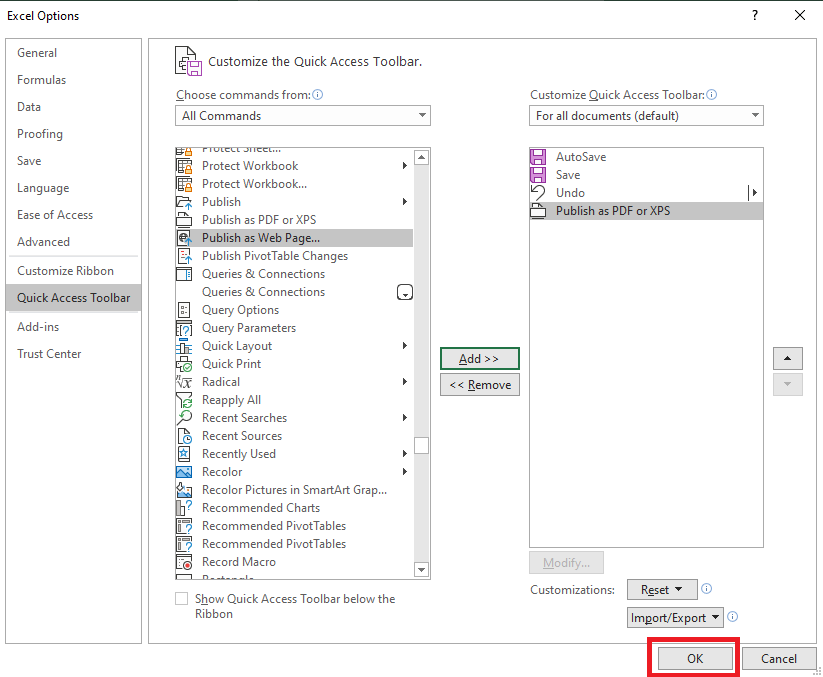The height and width of the screenshot is (677, 823).
Task: Click the Quick Layout chart icon
Action: point(184,346)
